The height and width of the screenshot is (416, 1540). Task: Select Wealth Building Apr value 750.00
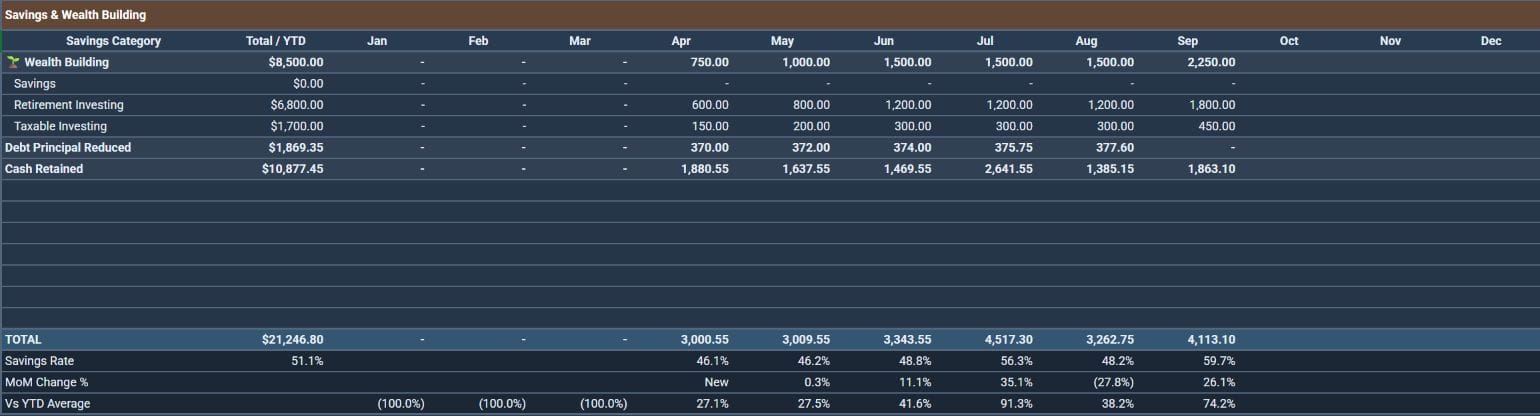point(710,62)
